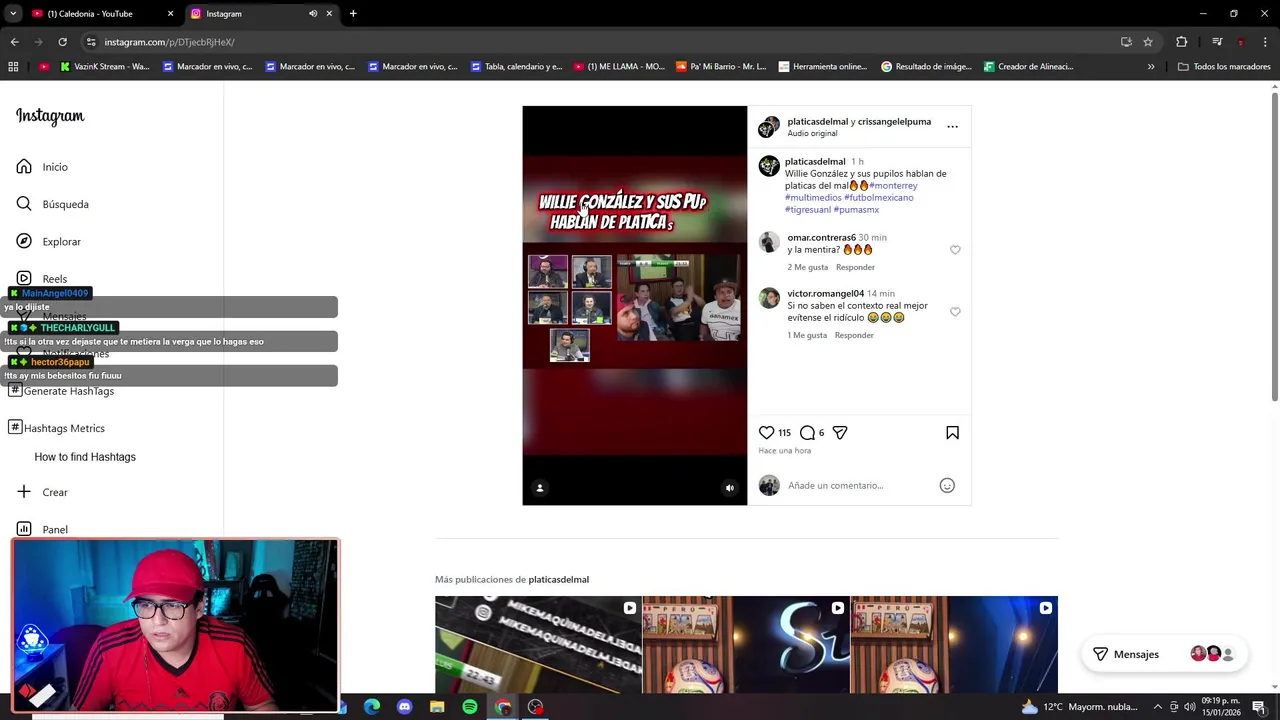Open Discord from the taskbar
1280x720 pixels.
(x=404, y=707)
